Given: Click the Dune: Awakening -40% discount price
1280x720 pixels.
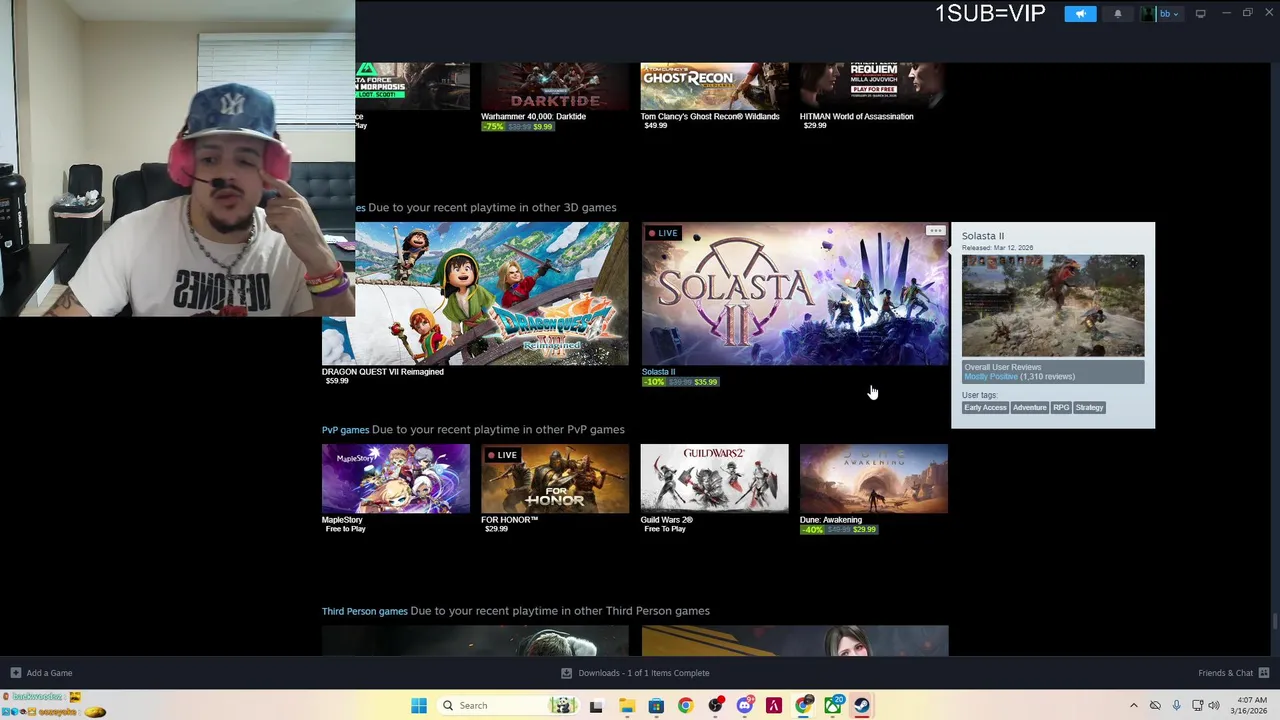Looking at the screenshot, I should pos(839,529).
